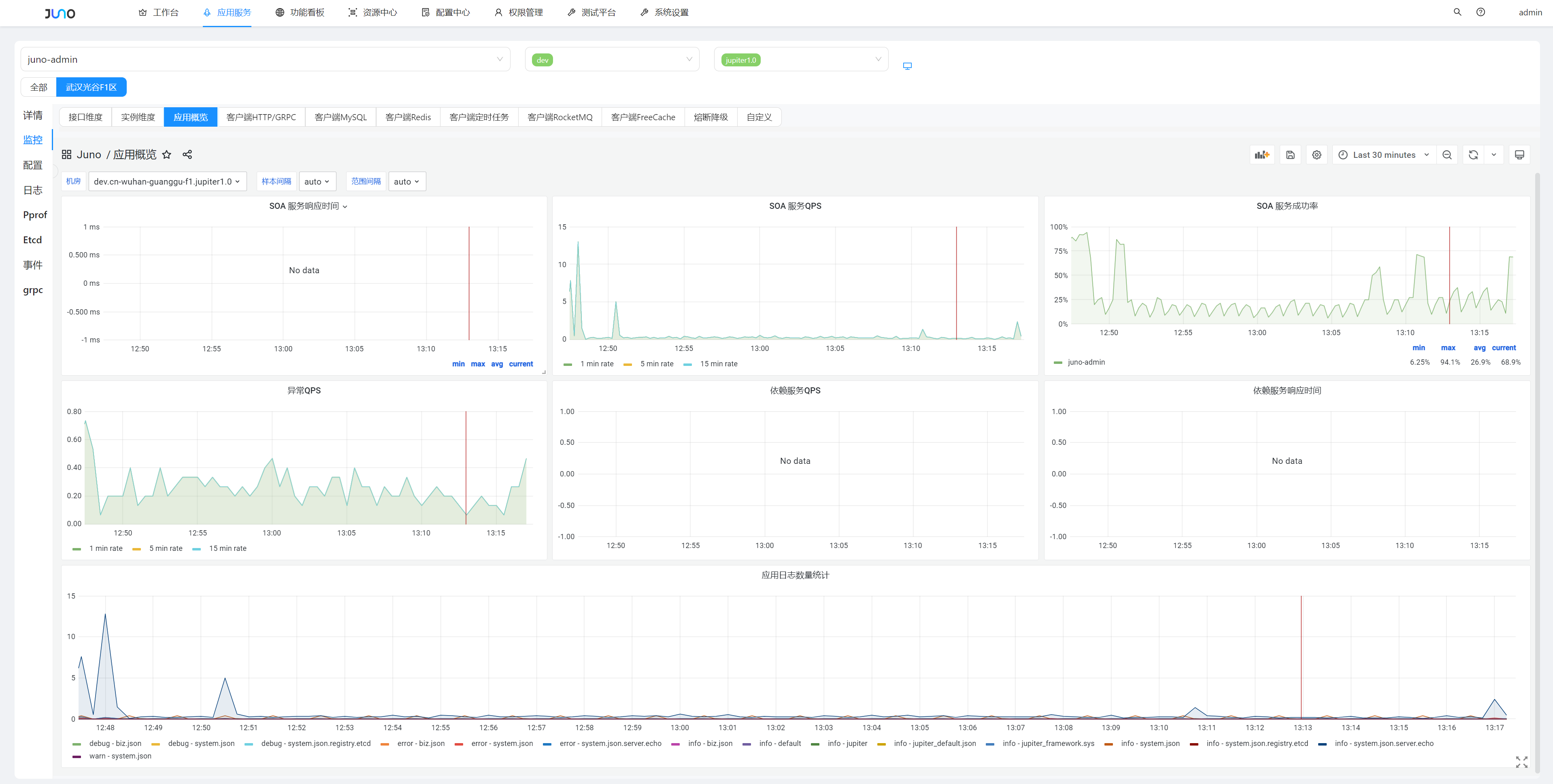Click the Add panel chart icon
The image size is (1553, 784).
tap(1262, 155)
